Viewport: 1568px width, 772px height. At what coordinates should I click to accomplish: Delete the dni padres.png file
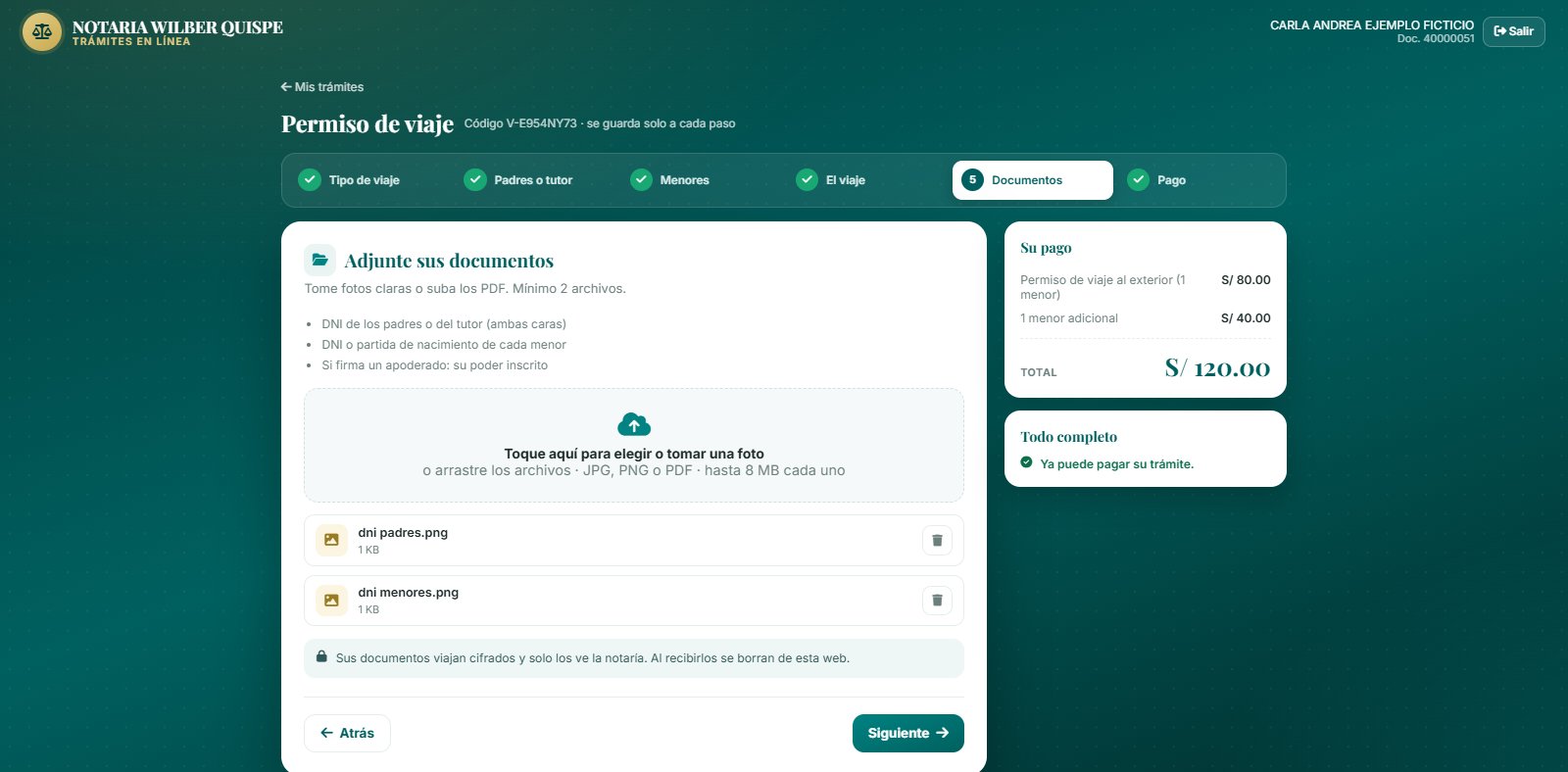click(937, 540)
